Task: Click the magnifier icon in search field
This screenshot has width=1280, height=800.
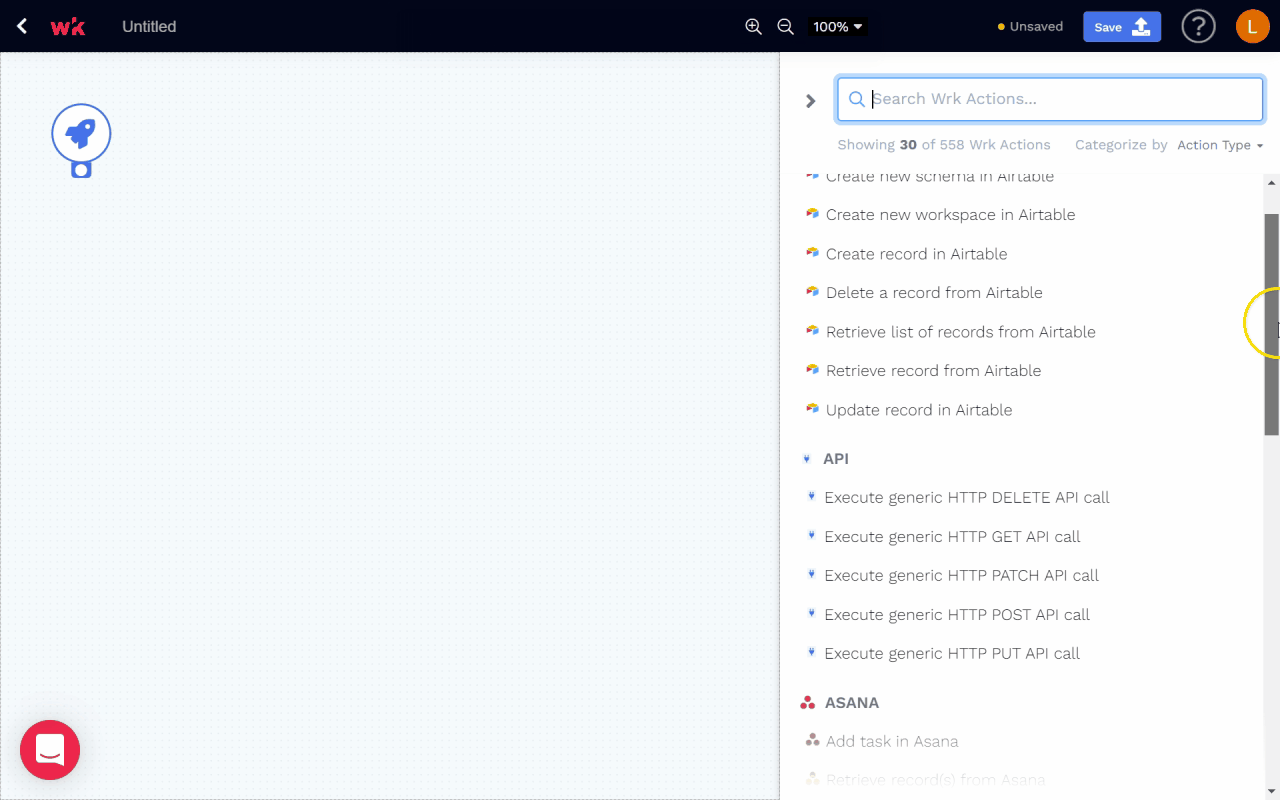Action: (856, 99)
